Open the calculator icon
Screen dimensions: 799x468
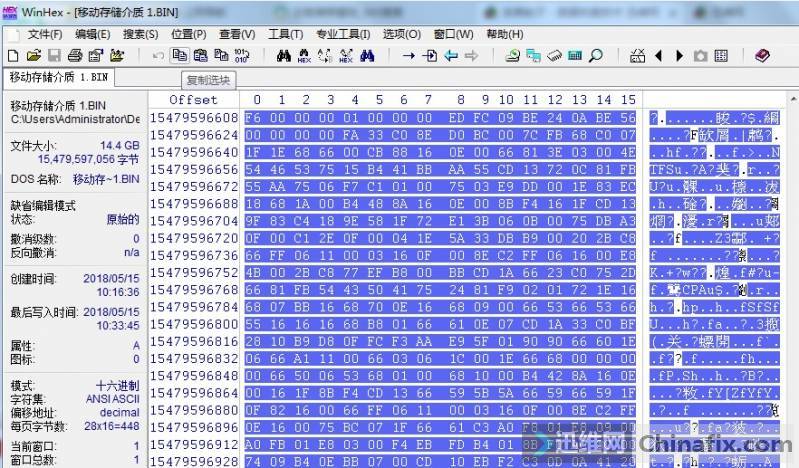[x=575, y=56]
